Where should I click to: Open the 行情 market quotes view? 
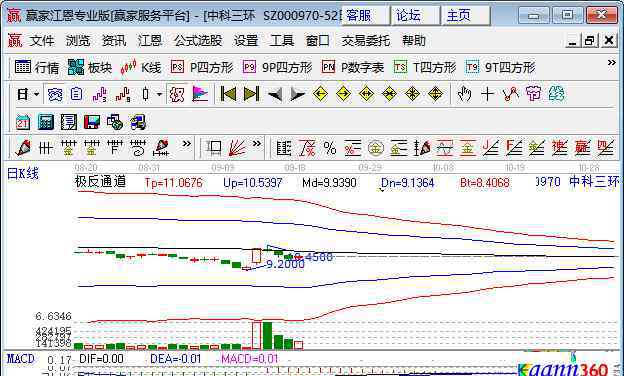pos(37,67)
